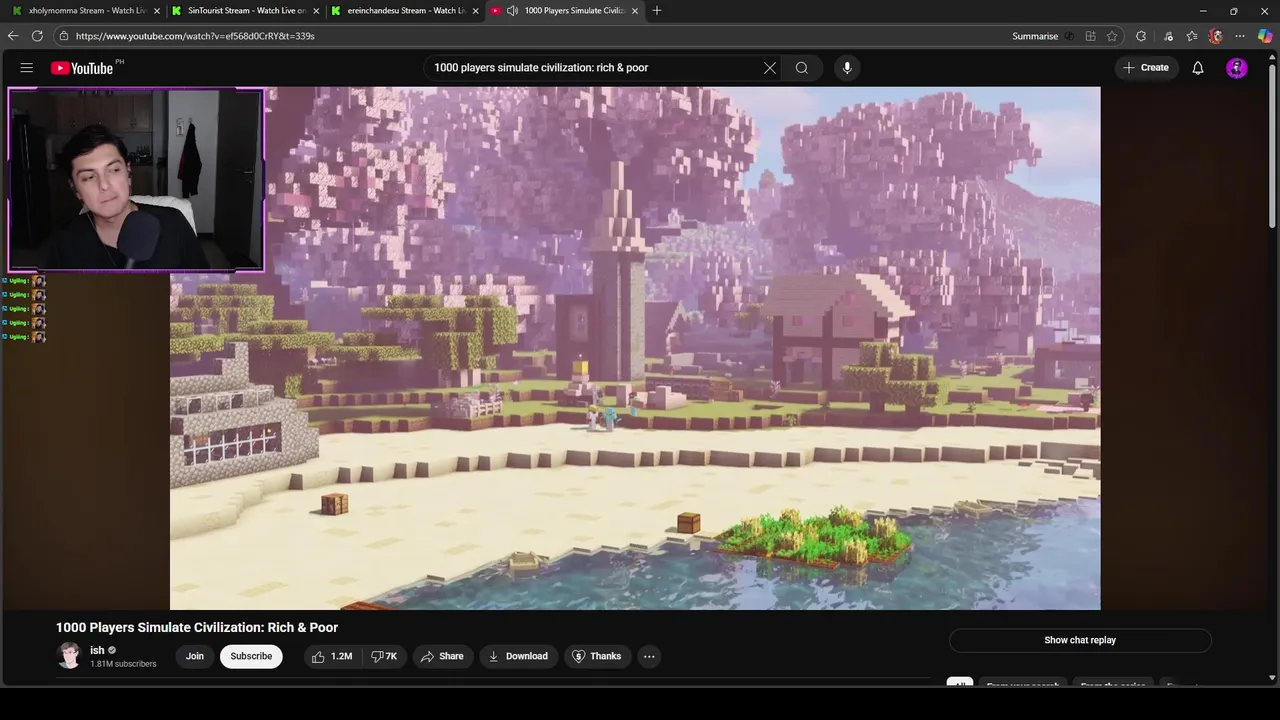This screenshot has width=1280, height=720.
Task: Clear the search query with X
Action: (x=770, y=68)
